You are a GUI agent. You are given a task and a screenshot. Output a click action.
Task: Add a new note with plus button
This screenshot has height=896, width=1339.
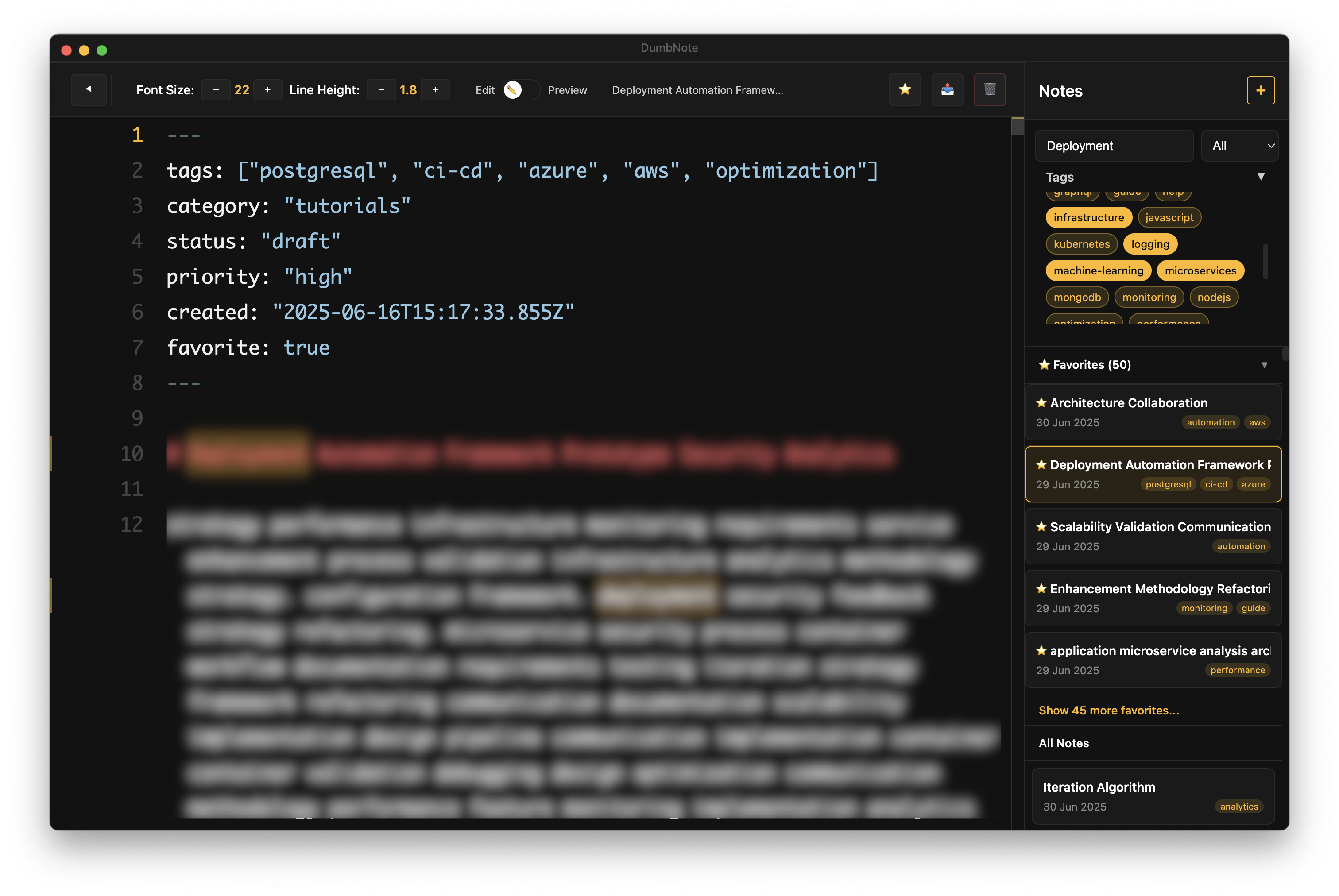pos(1260,90)
